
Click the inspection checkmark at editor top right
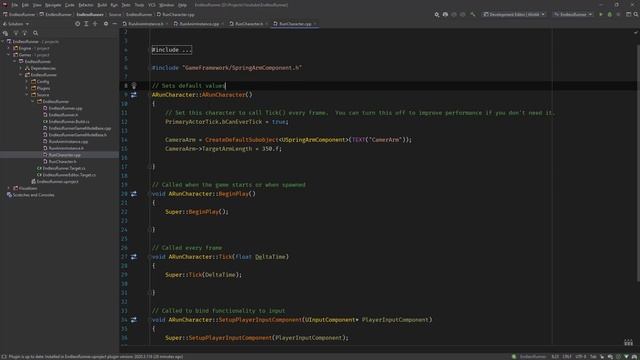click(636, 32)
